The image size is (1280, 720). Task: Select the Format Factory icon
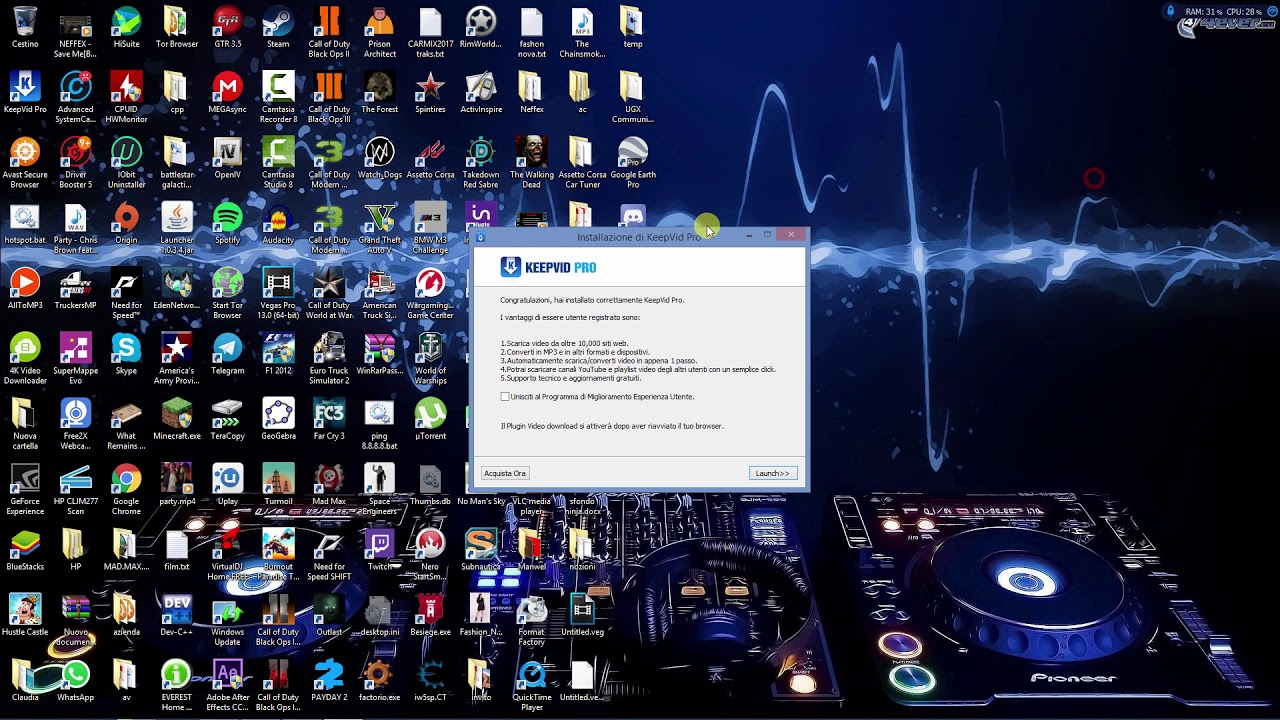(x=531, y=610)
